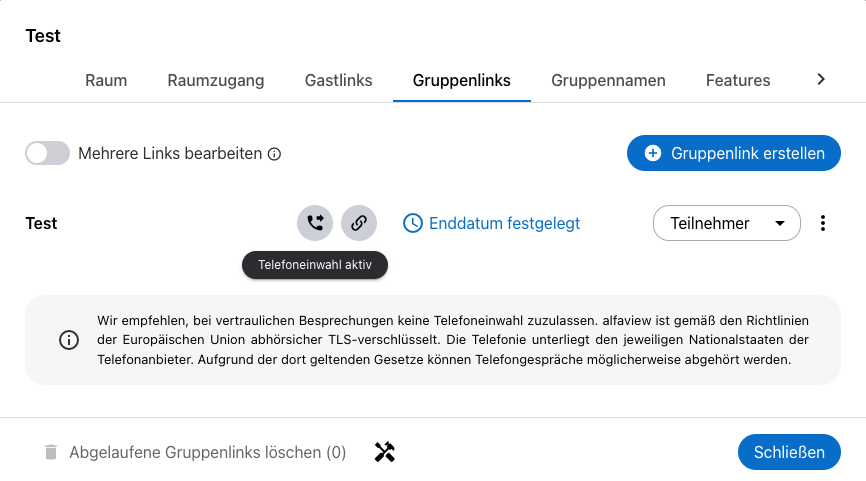Toggle the Mehrere Links bearbeiten switch
This screenshot has width=866, height=481.
(x=48, y=153)
